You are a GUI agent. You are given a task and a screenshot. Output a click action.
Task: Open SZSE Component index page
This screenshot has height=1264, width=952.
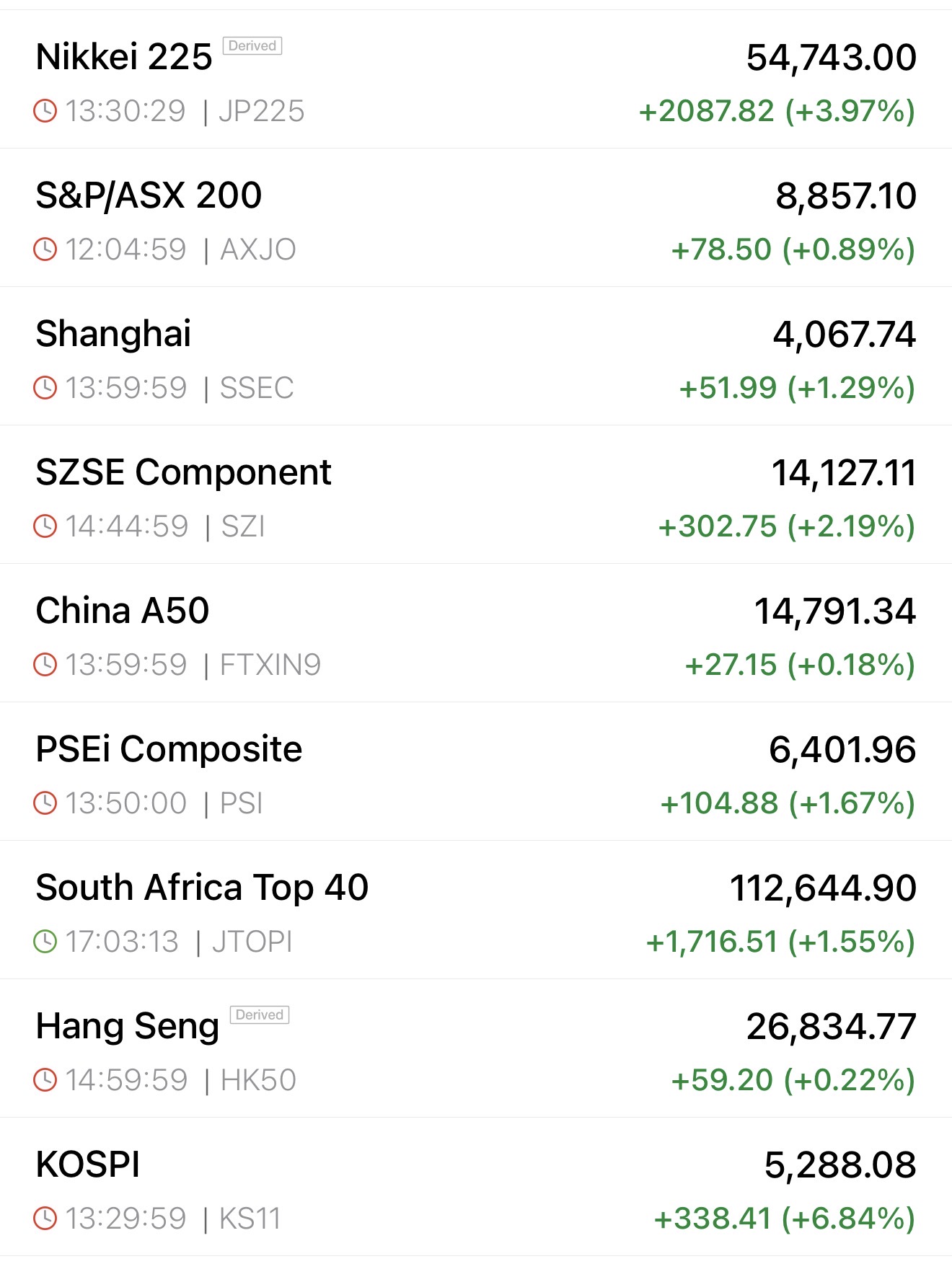(183, 472)
